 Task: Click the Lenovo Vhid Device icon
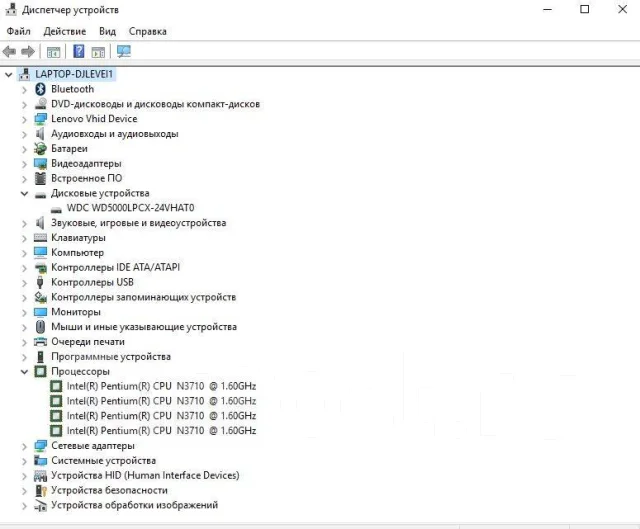pos(40,119)
